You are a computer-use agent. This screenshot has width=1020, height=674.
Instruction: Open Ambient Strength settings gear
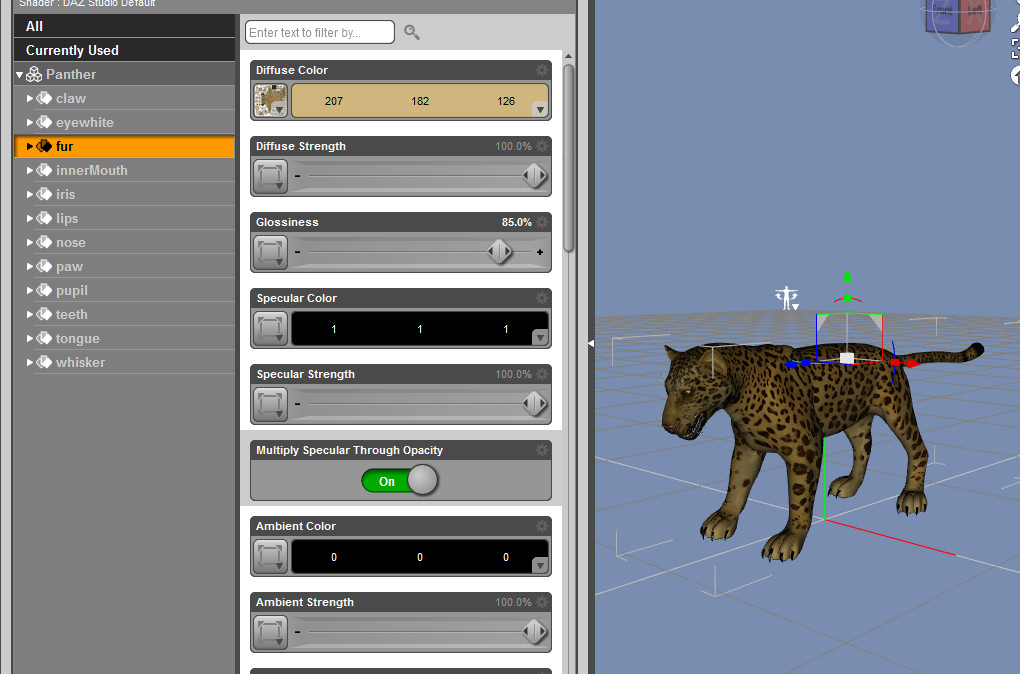click(542, 602)
